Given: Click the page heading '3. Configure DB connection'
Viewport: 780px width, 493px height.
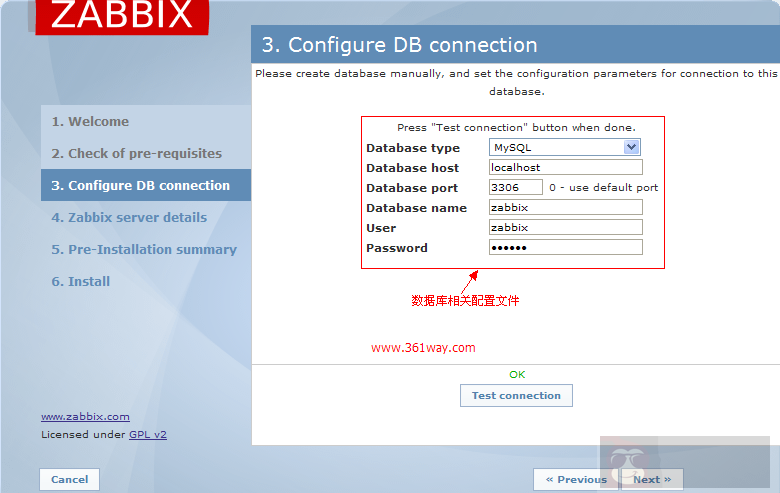Looking at the screenshot, I should [x=399, y=45].
